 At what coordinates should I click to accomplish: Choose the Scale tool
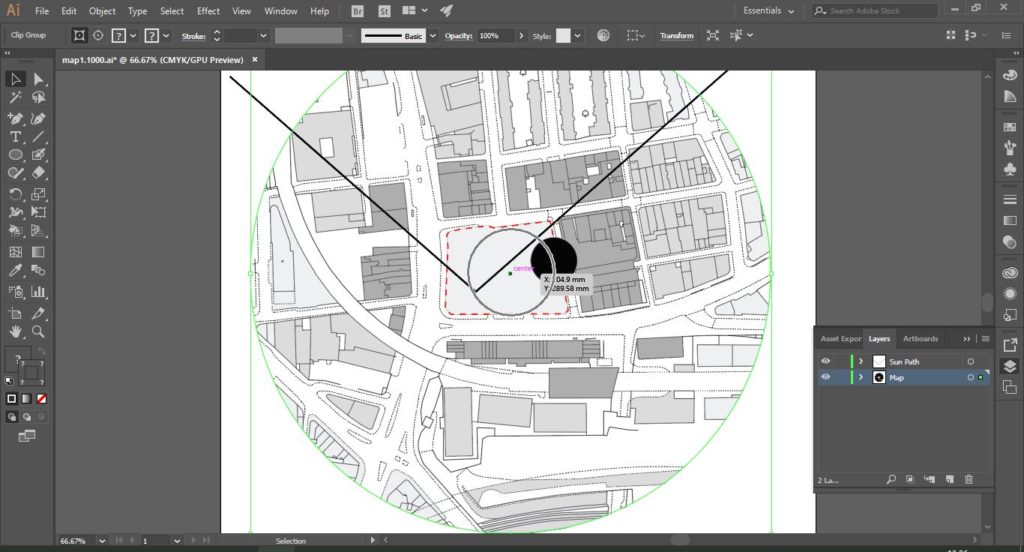(39, 194)
